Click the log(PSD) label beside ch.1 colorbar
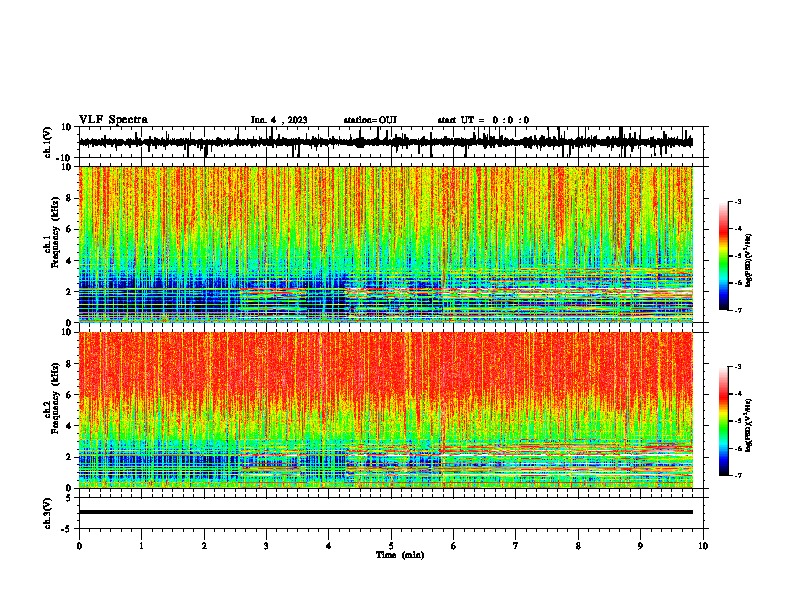 point(749,260)
